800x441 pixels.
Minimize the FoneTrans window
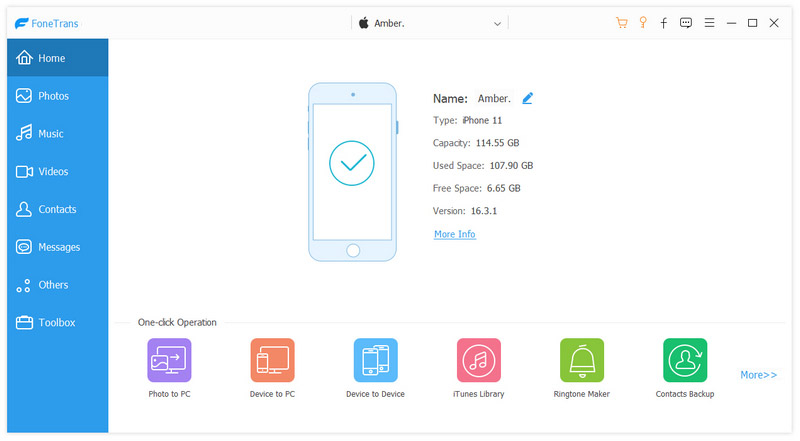coord(731,23)
